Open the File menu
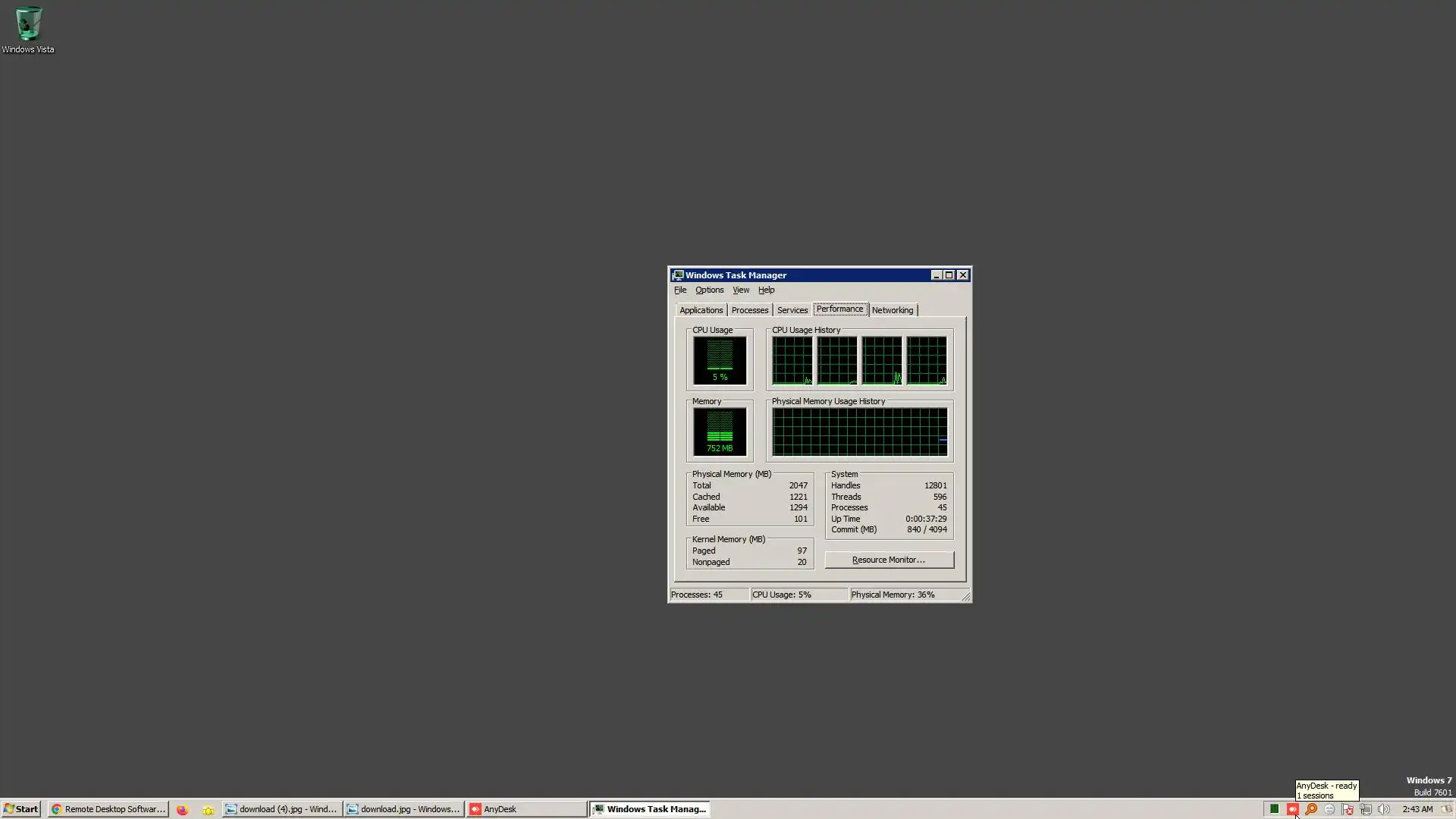The image size is (1456, 819). coord(680,290)
